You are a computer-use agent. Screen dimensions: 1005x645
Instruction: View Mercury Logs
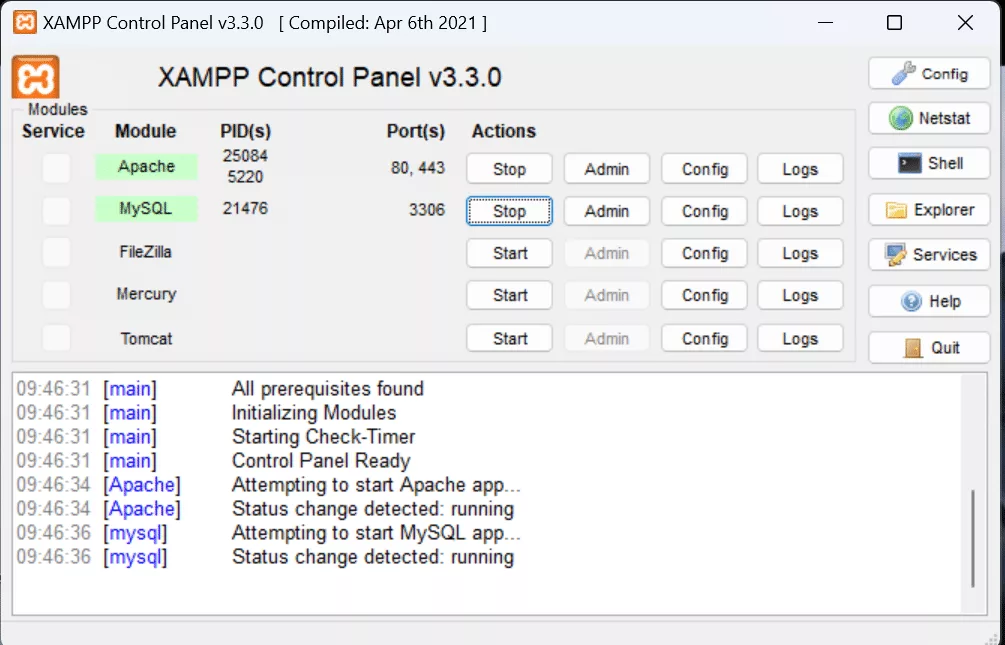point(800,296)
